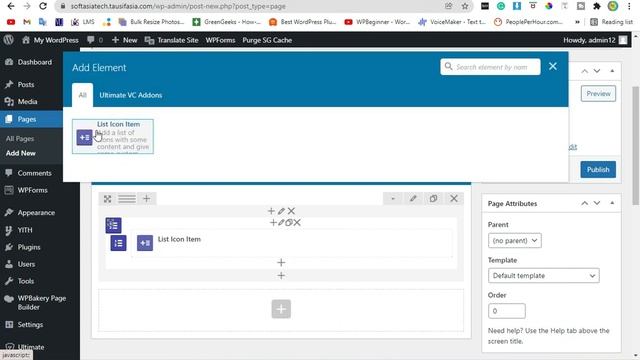Open the New content menu
Screen dimensions: 640x360
pos(124,40)
